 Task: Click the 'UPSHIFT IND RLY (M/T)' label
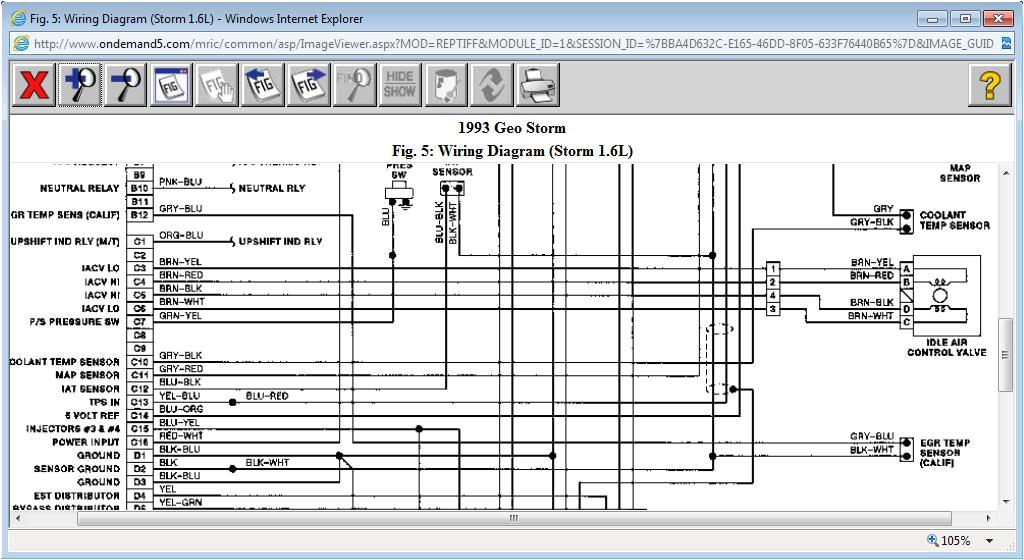click(x=65, y=241)
